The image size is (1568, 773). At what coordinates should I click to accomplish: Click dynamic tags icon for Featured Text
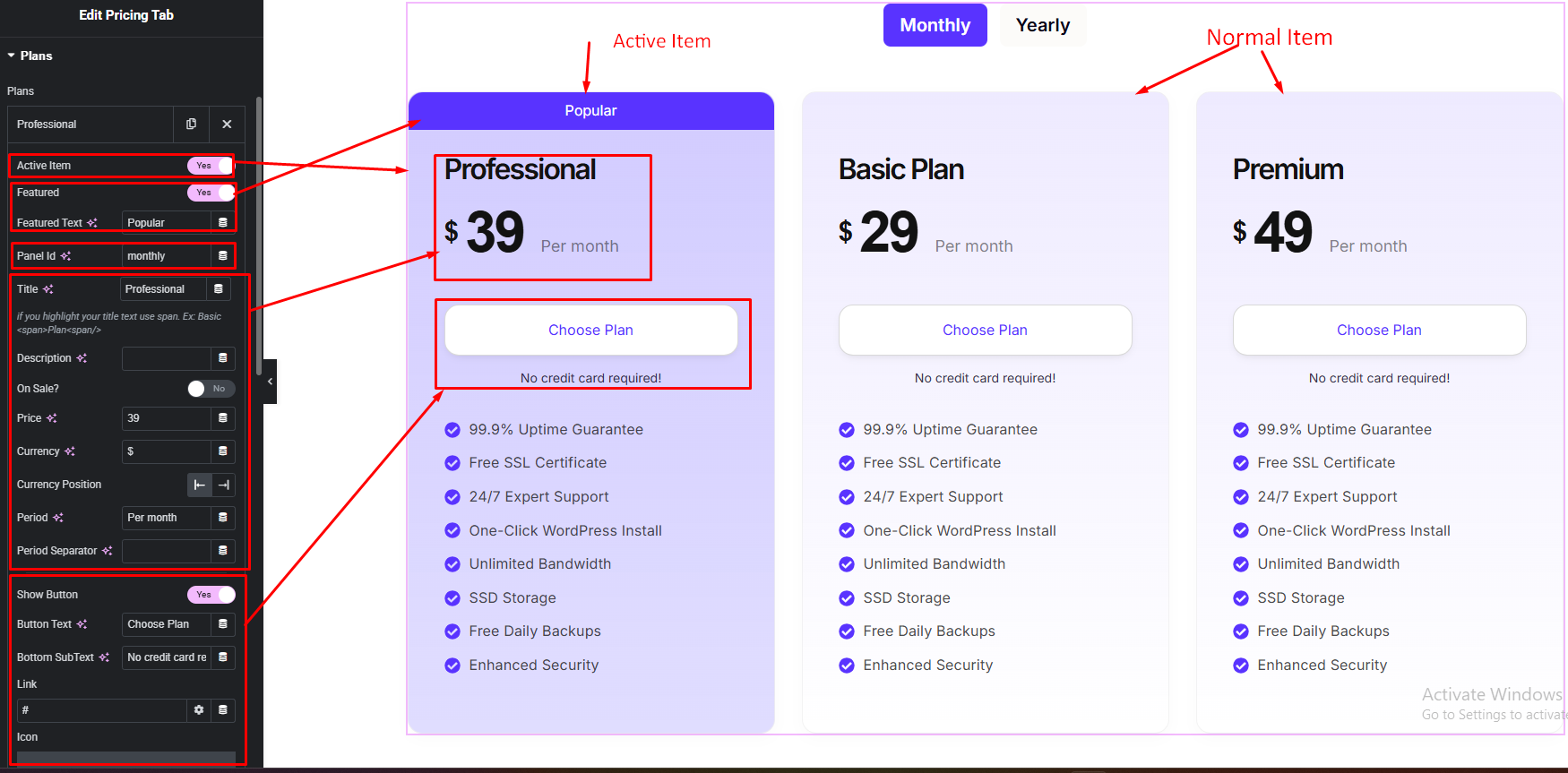coord(223,223)
